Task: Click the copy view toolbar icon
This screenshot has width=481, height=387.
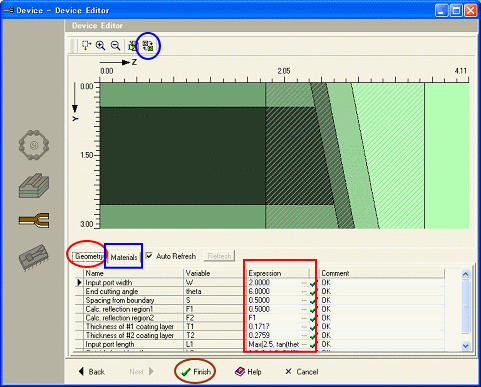Action: point(132,46)
